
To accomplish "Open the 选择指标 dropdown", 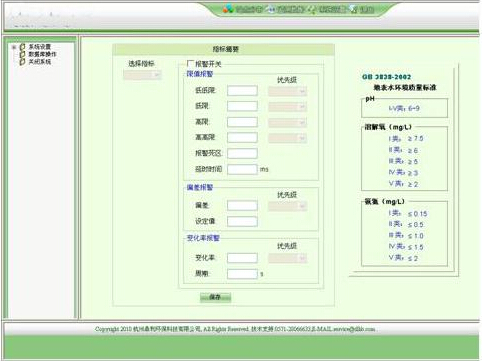I will pos(142,75).
